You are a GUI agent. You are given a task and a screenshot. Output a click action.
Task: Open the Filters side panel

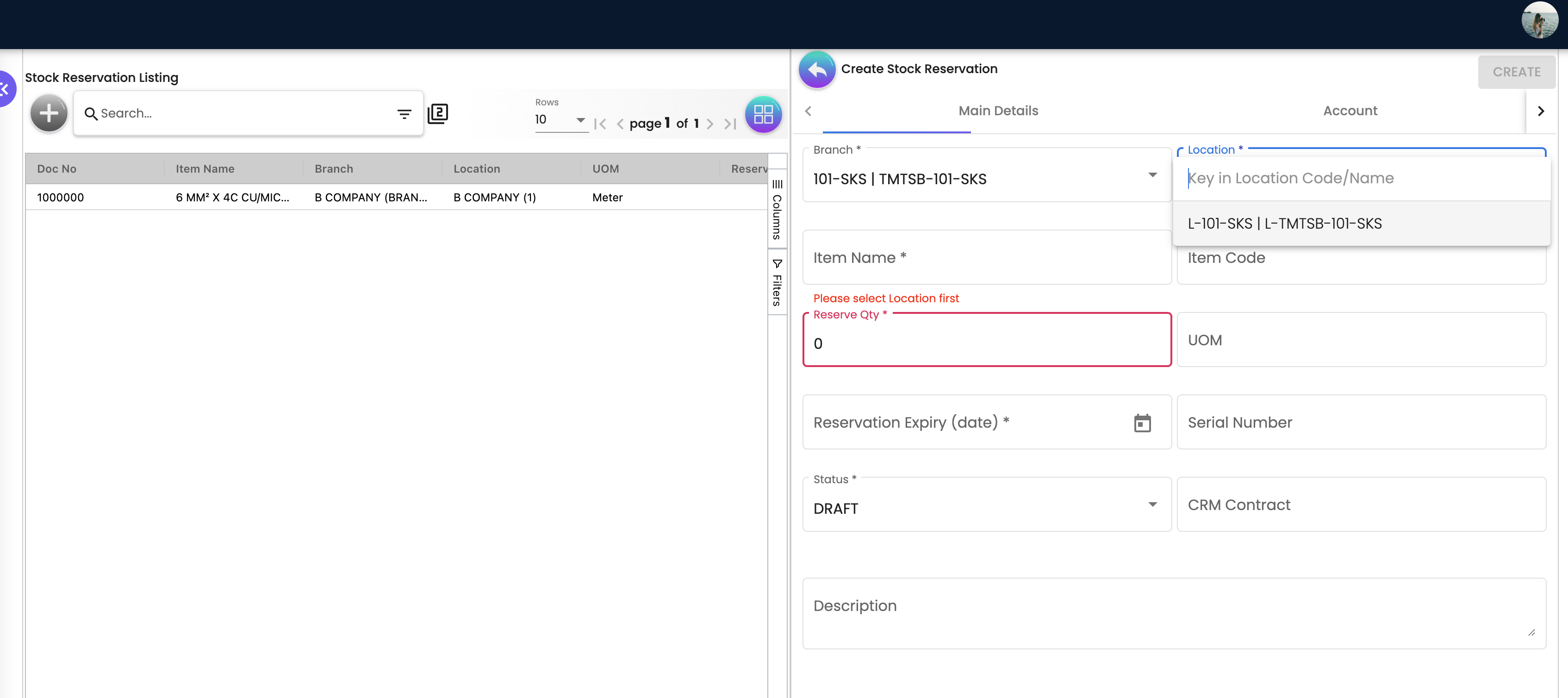click(777, 282)
